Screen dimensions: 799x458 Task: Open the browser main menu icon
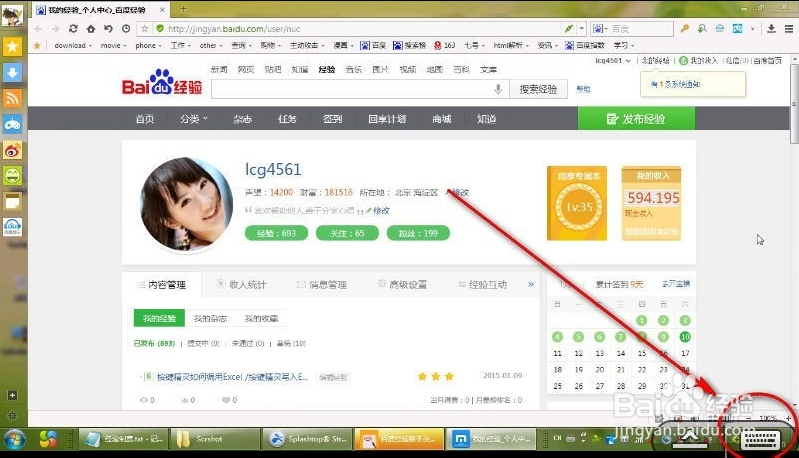point(788,29)
